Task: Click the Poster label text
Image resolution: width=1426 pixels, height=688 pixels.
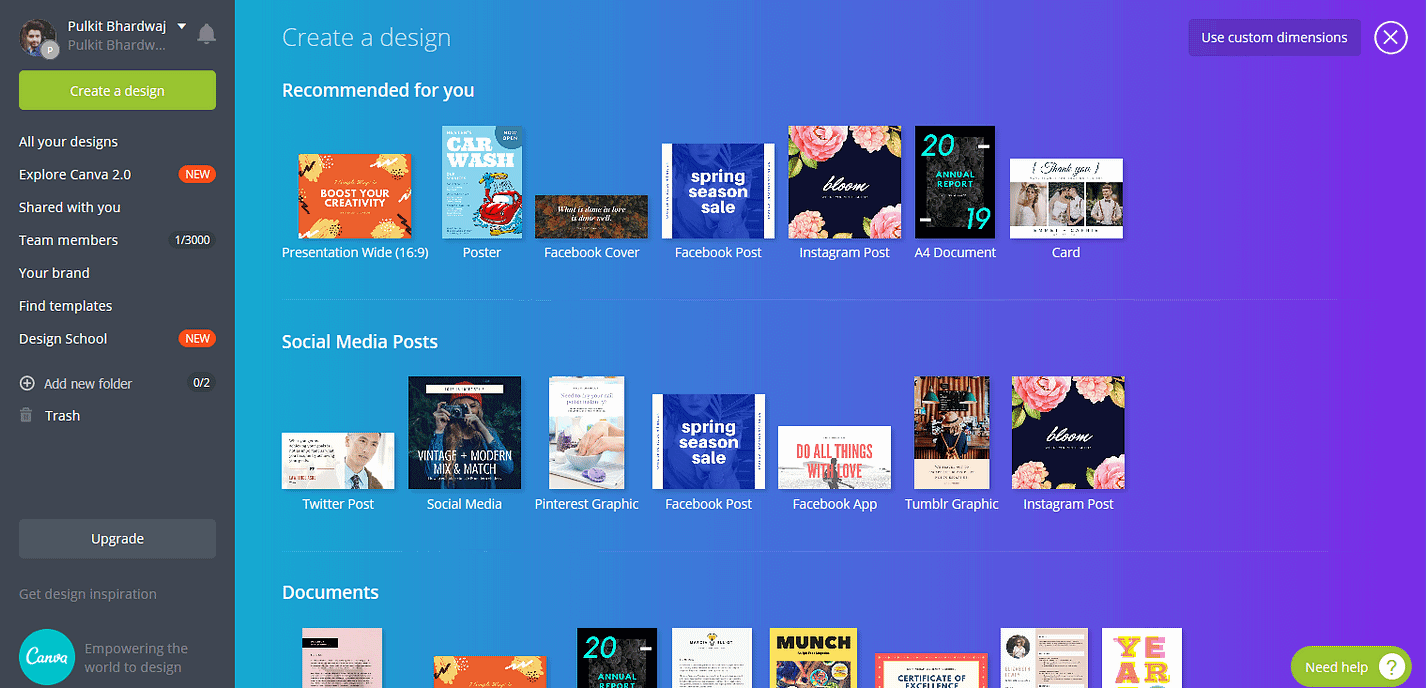Action: (x=482, y=253)
